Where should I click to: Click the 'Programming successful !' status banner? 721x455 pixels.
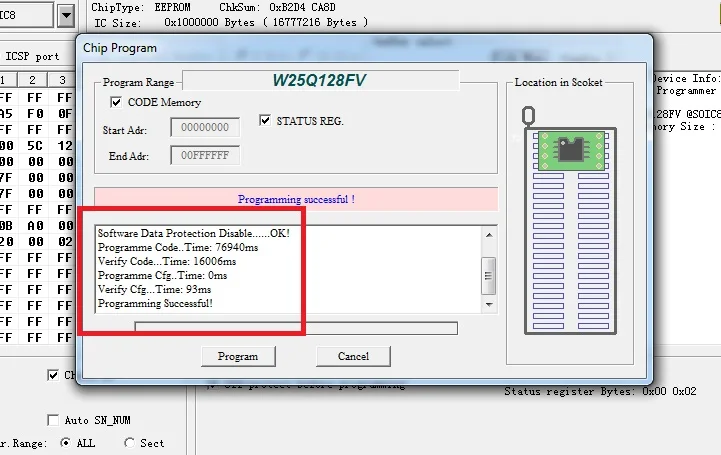pos(296,199)
